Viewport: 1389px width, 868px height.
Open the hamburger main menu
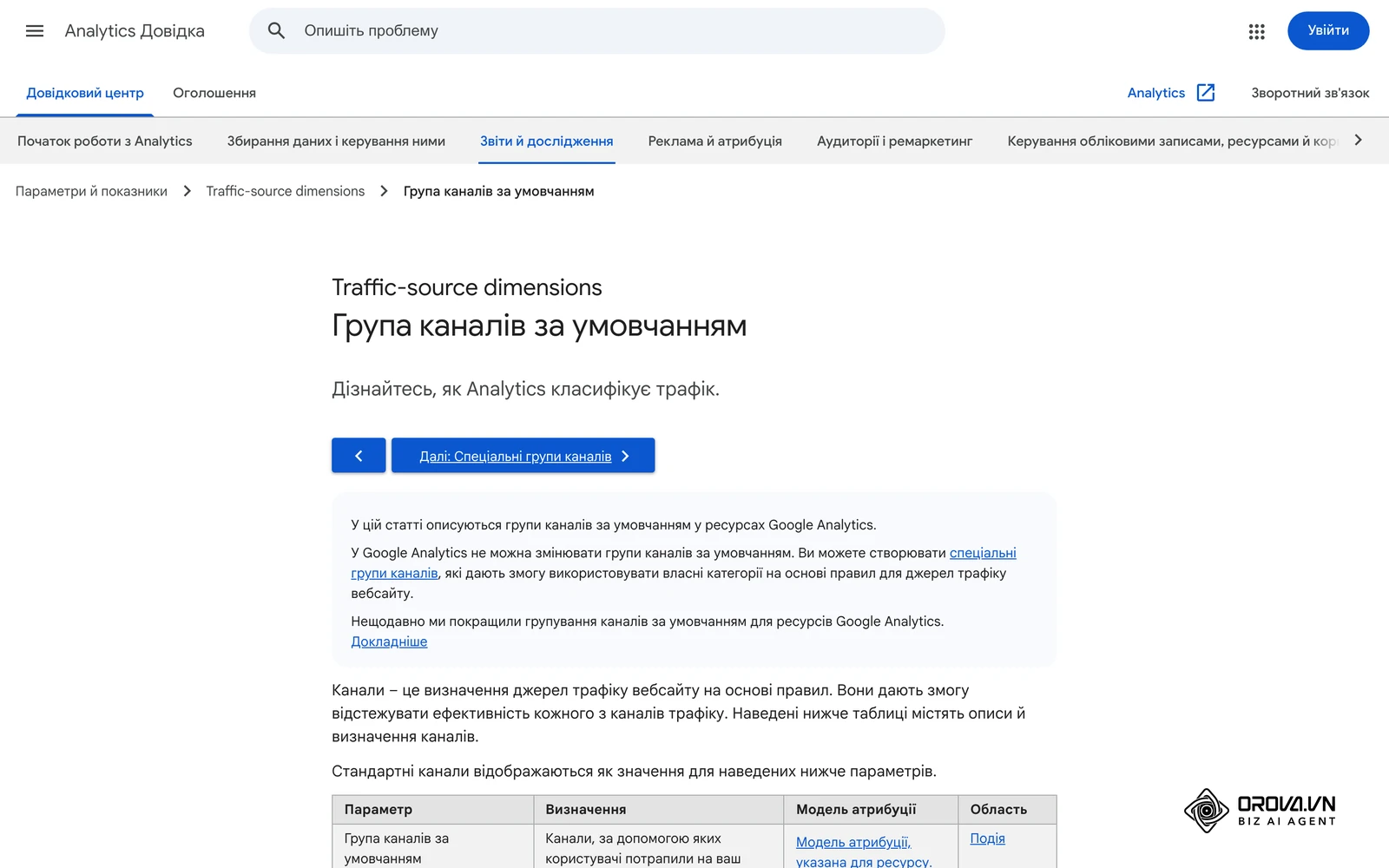point(35,31)
